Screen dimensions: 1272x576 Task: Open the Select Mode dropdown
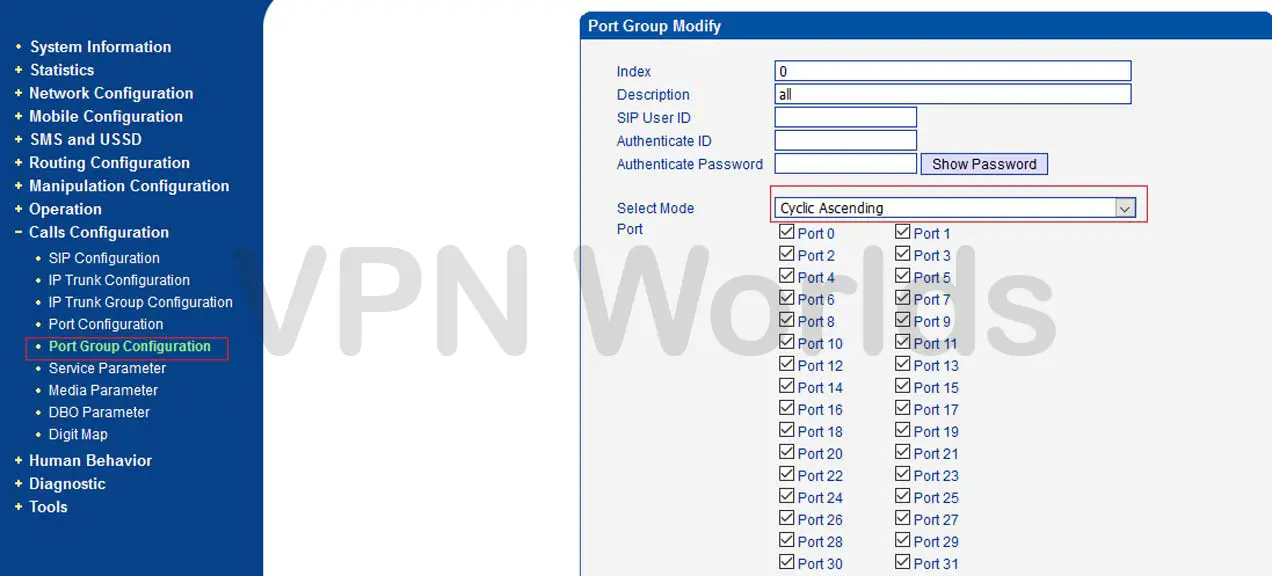pos(1125,207)
